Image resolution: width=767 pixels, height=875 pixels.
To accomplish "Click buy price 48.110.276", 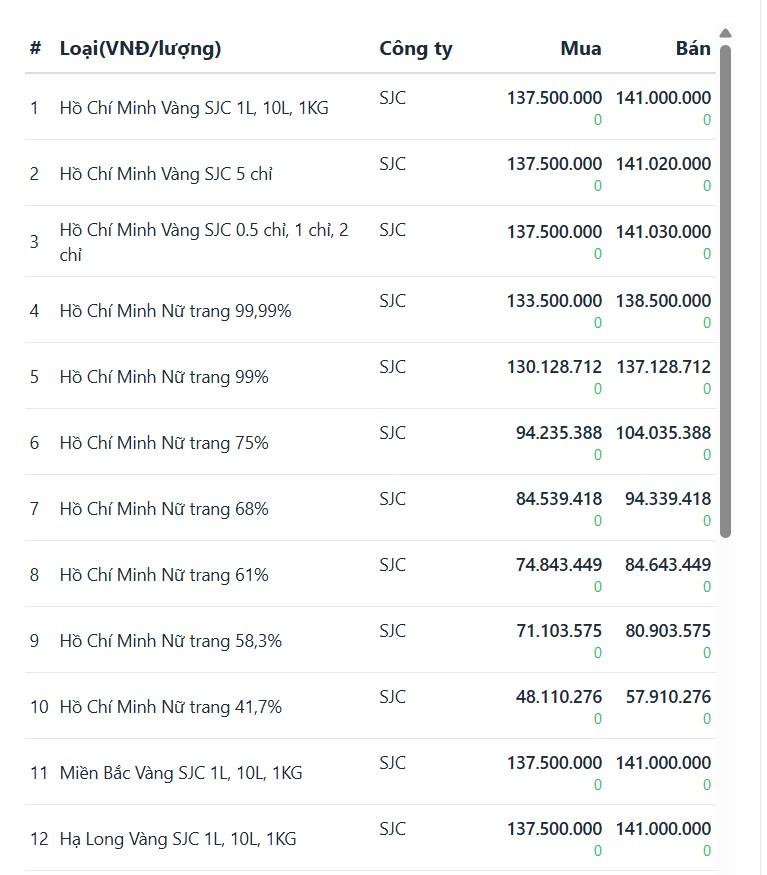I will pyautogui.click(x=559, y=696).
